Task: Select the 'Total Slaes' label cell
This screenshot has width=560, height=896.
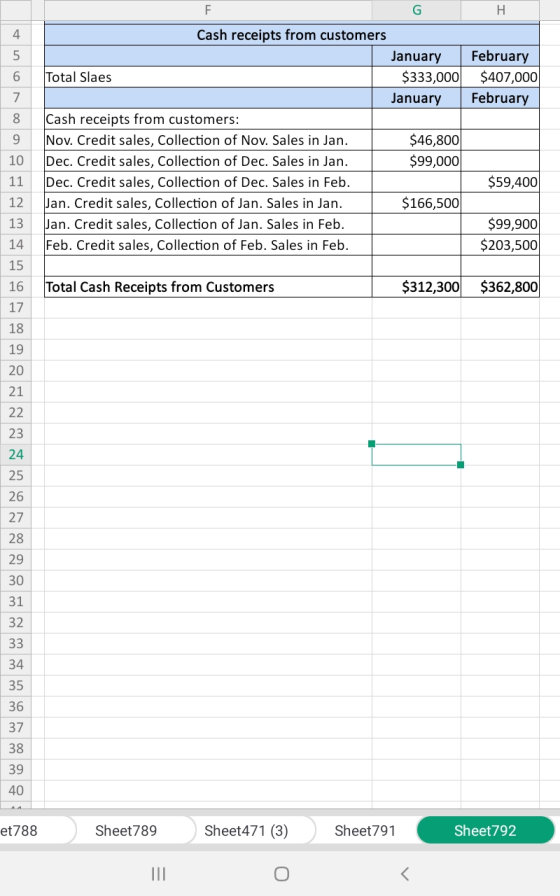Action: click(x=208, y=77)
